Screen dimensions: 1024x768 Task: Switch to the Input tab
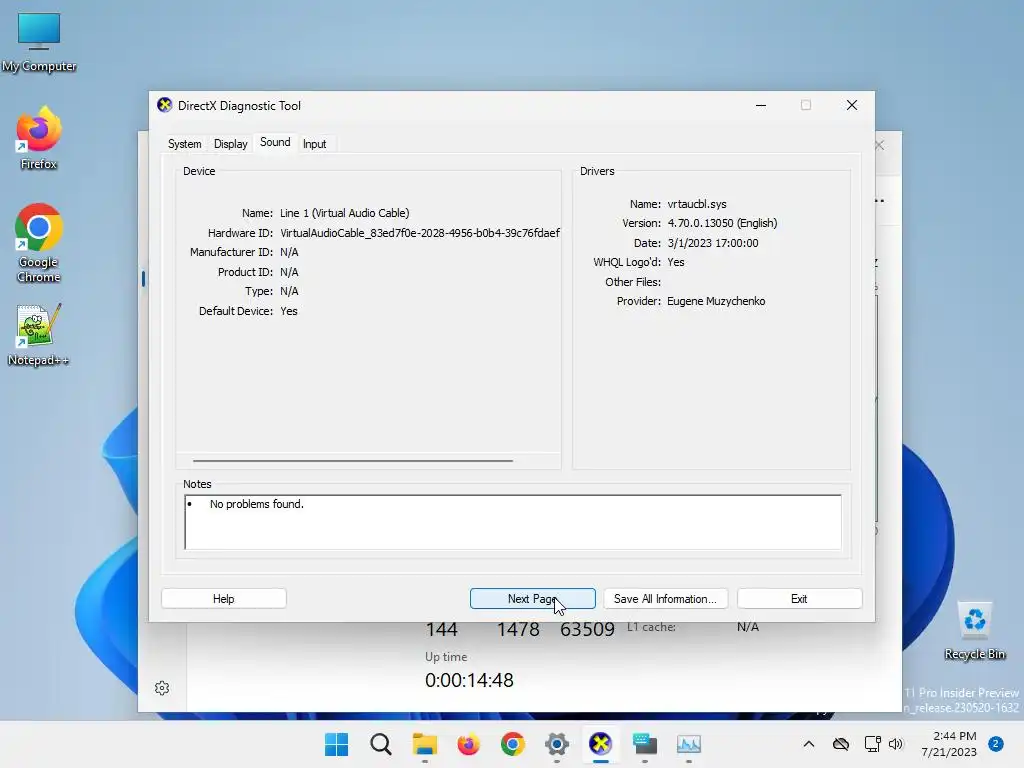coord(314,144)
